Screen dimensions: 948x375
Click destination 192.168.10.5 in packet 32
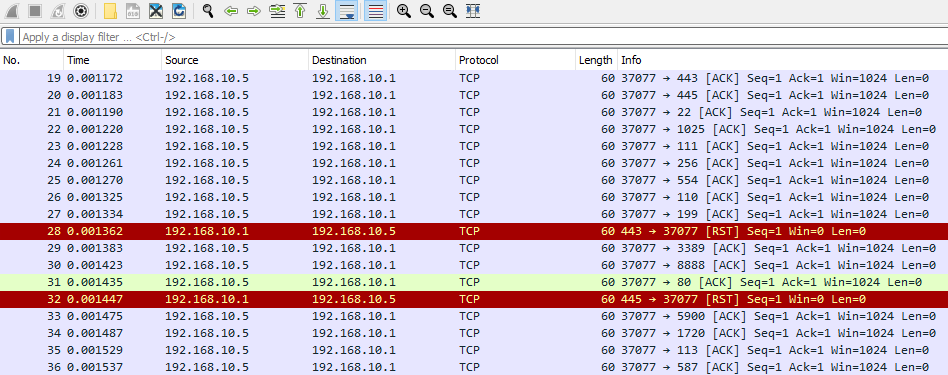pos(354,299)
